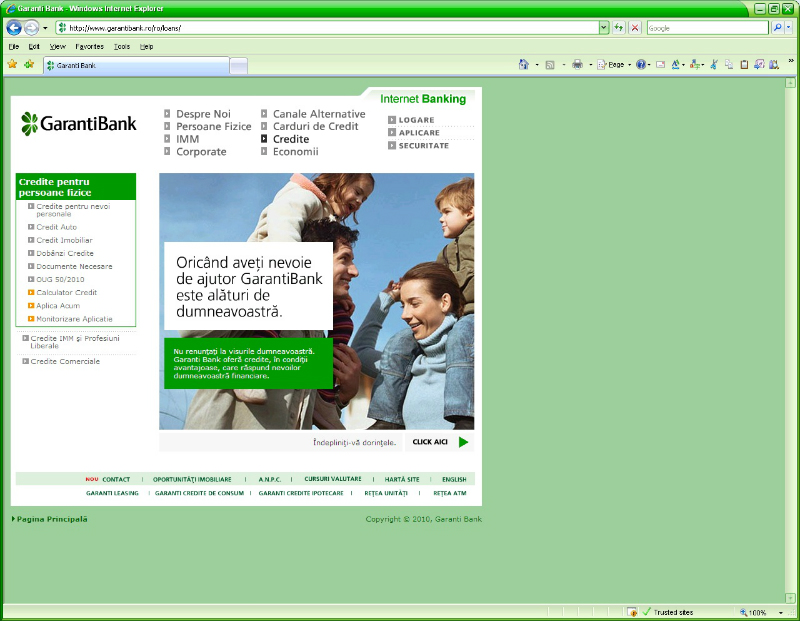Image resolution: width=800 pixels, height=621 pixels.
Task: Click the GarantiBank clover logo
Action: click(30, 123)
